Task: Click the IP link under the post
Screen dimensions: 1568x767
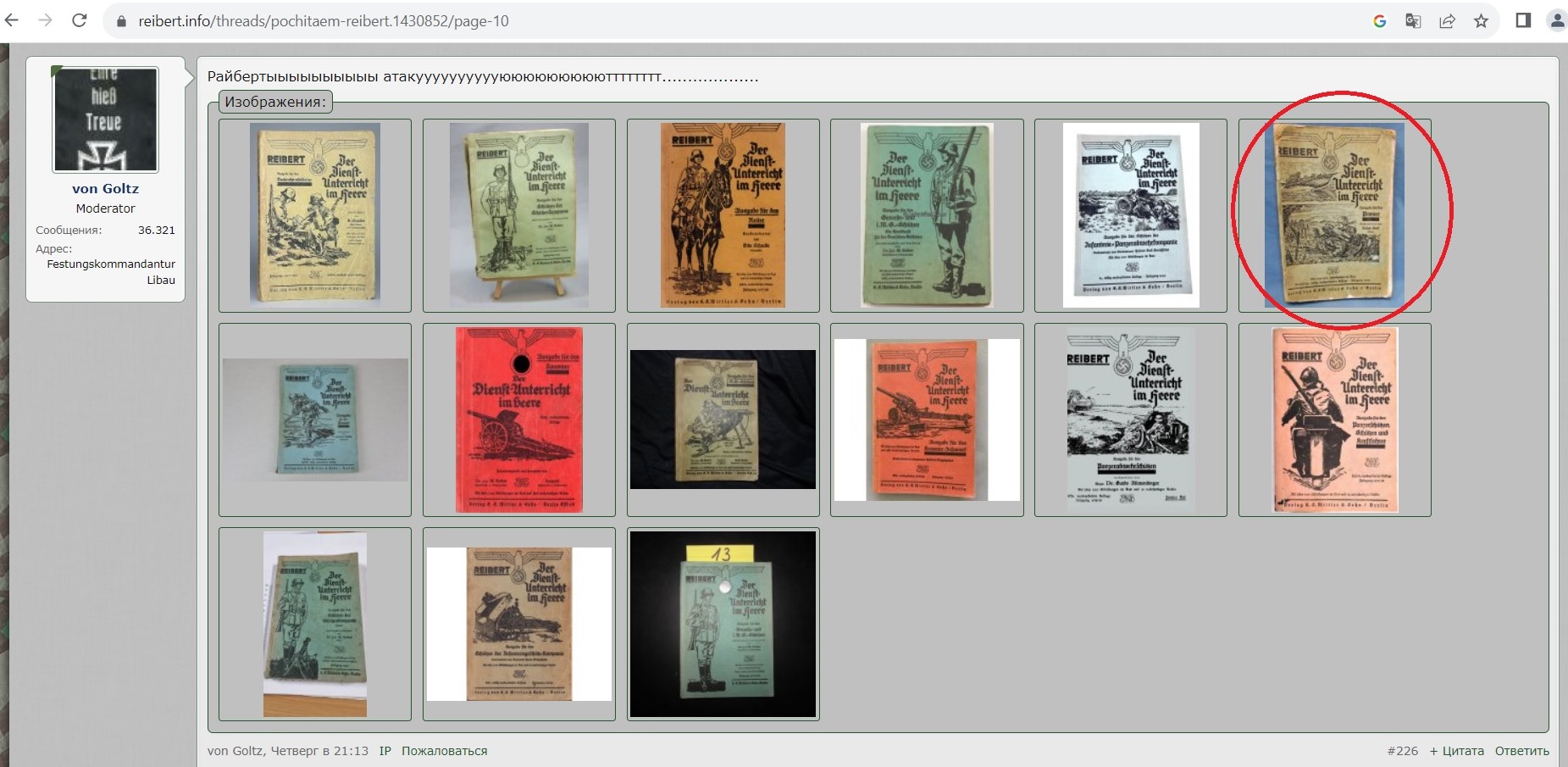Action: pos(385,751)
